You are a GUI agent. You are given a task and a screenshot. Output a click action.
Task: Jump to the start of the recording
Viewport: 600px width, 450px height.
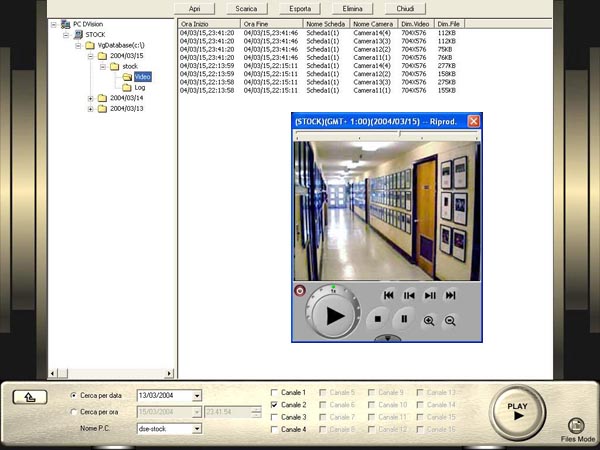pyautogui.click(x=388, y=295)
